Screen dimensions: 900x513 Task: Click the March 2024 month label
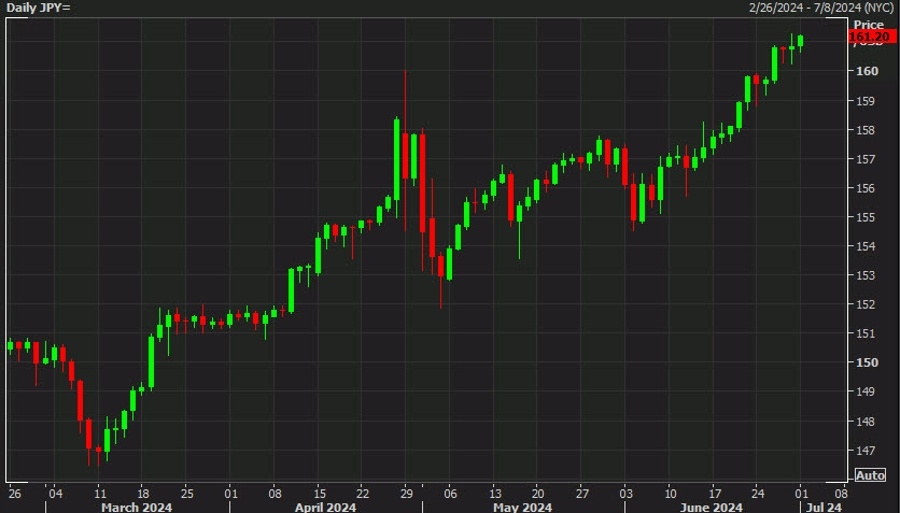(137, 507)
